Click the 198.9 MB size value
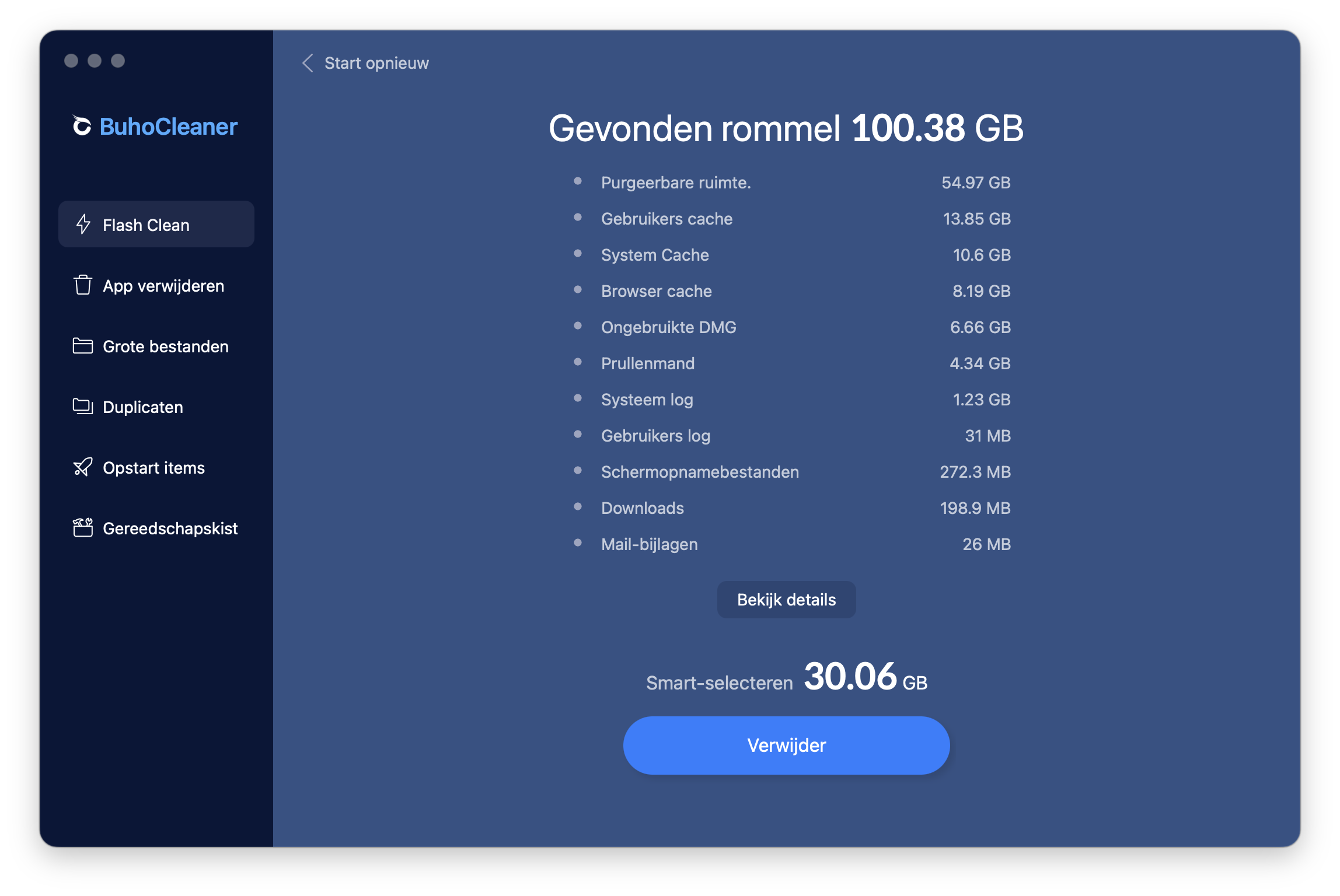The height and width of the screenshot is (896, 1340). tap(975, 508)
